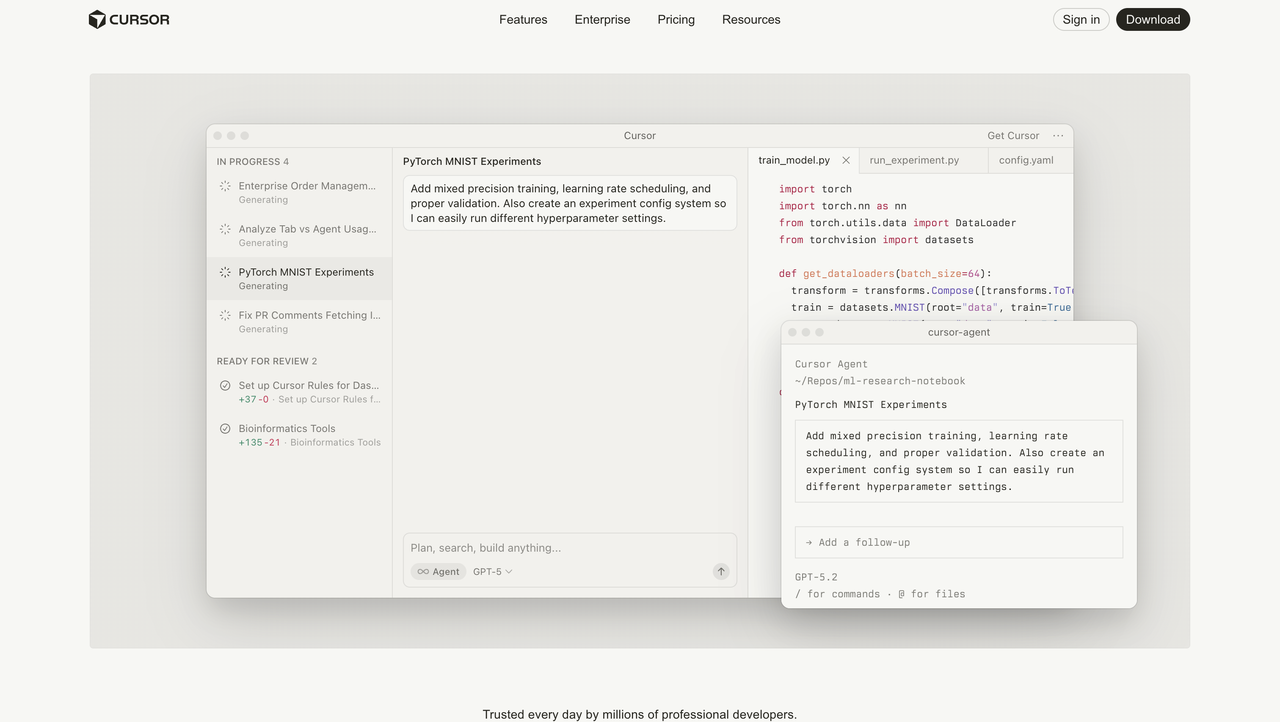Click the Sign in button
1280x722 pixels.
[x=1081, y=19]
